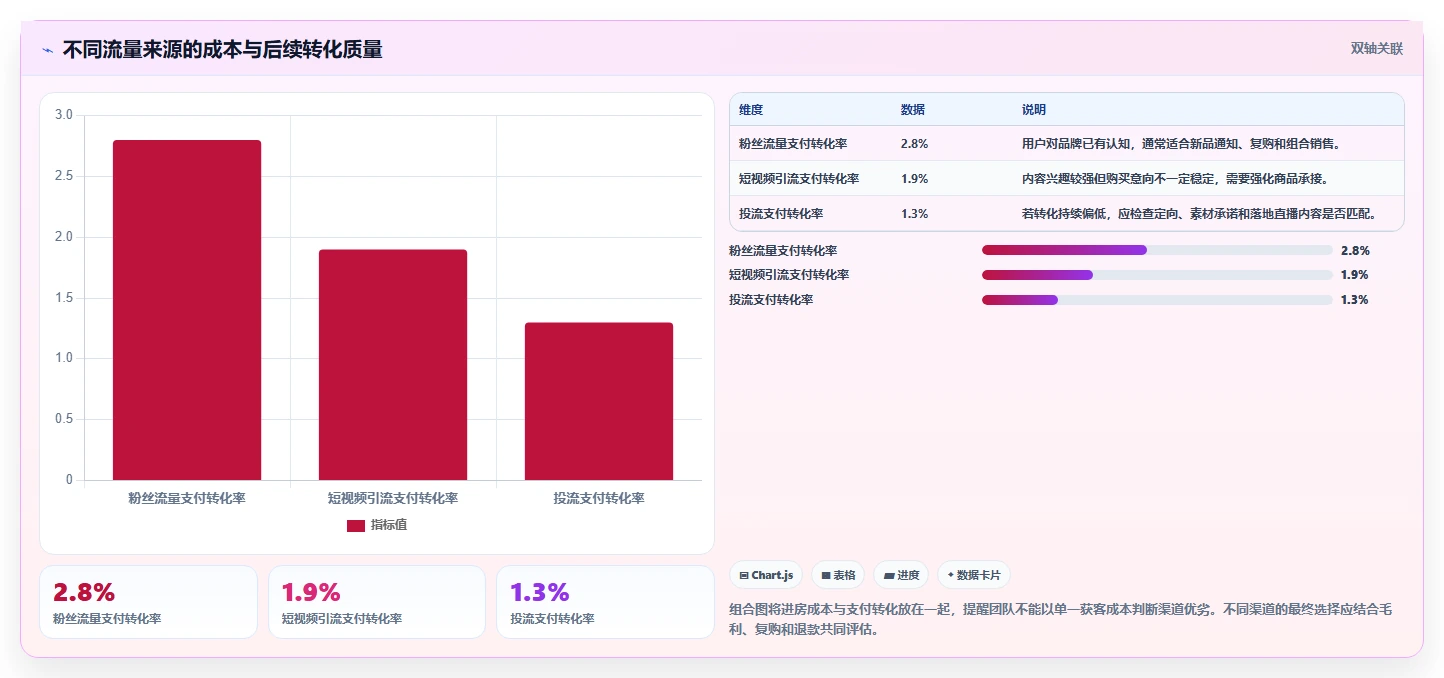Click the description starting 用户对品牌已有认知
The image size is (1444, 678).
(x=1181, y=144)
